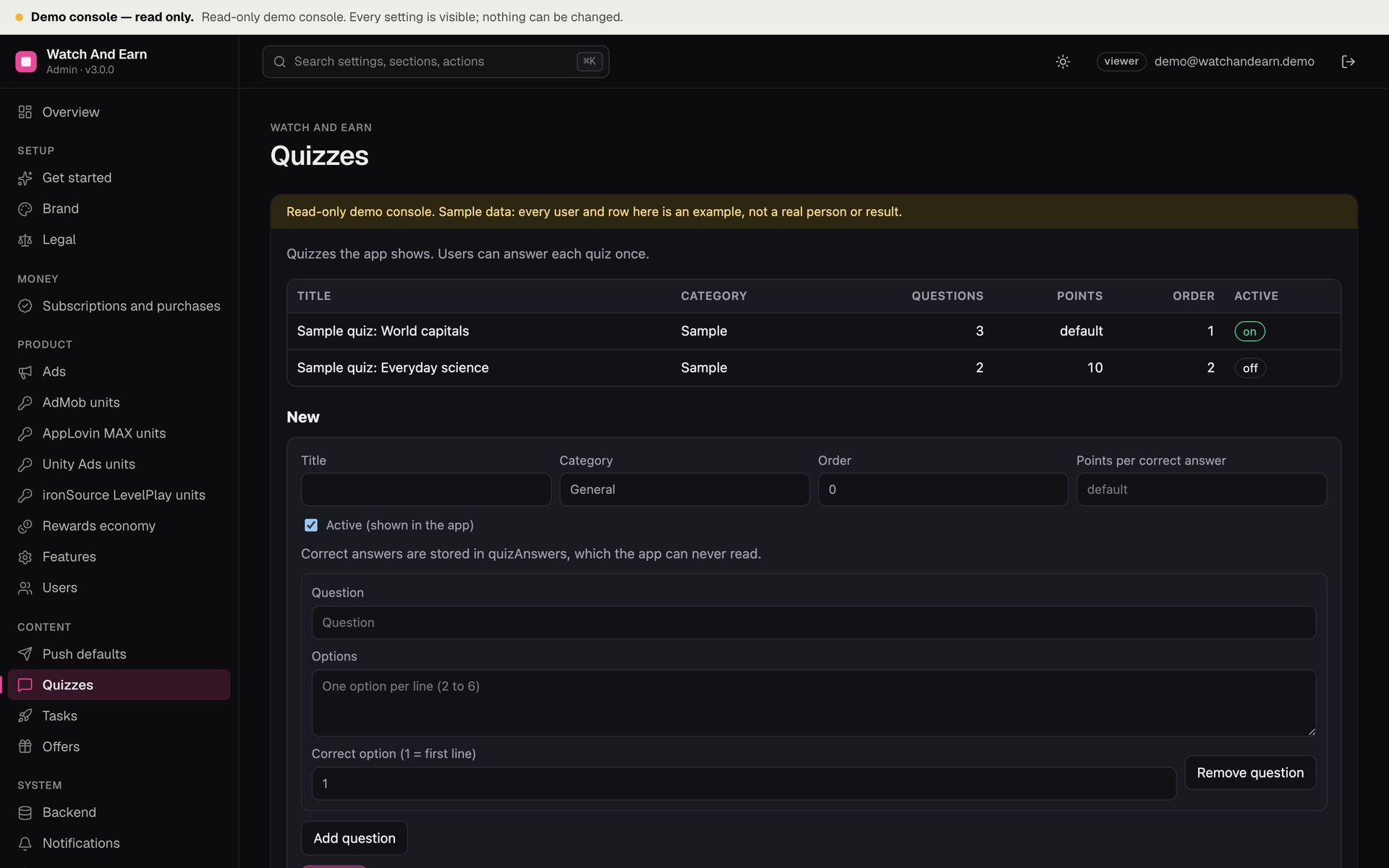Click the Category field containing General
Image resolution: width=1389 pixels, height=868 pixels.
[x=684, y=490]
